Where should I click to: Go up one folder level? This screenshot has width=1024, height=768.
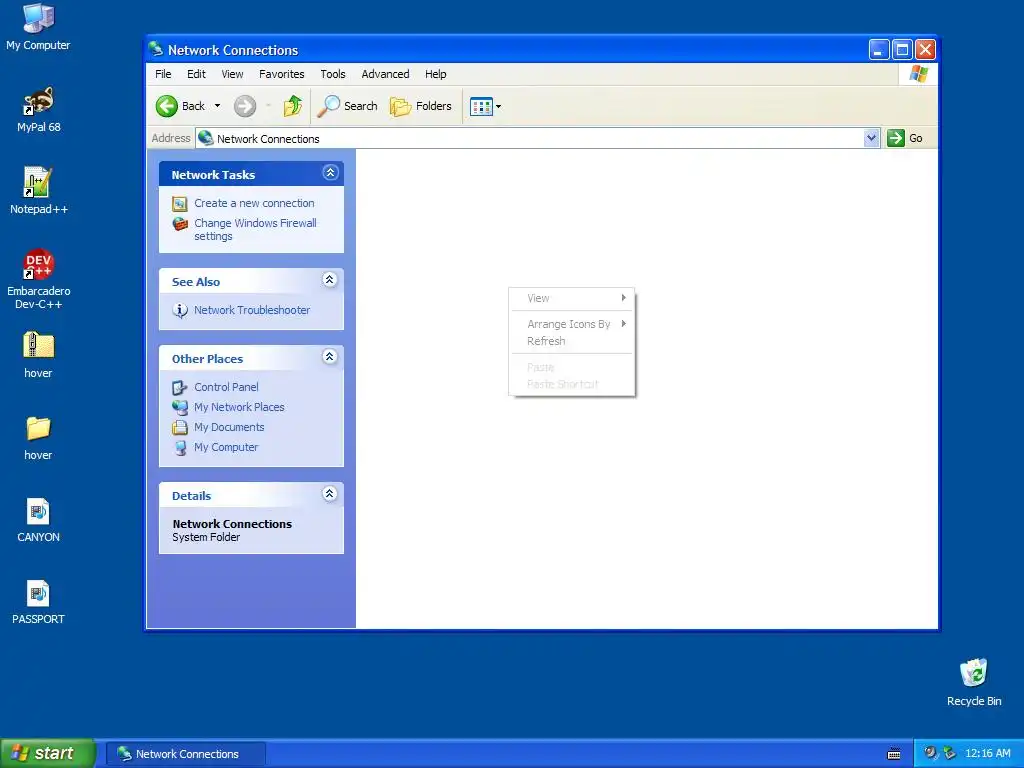(293, 106)
